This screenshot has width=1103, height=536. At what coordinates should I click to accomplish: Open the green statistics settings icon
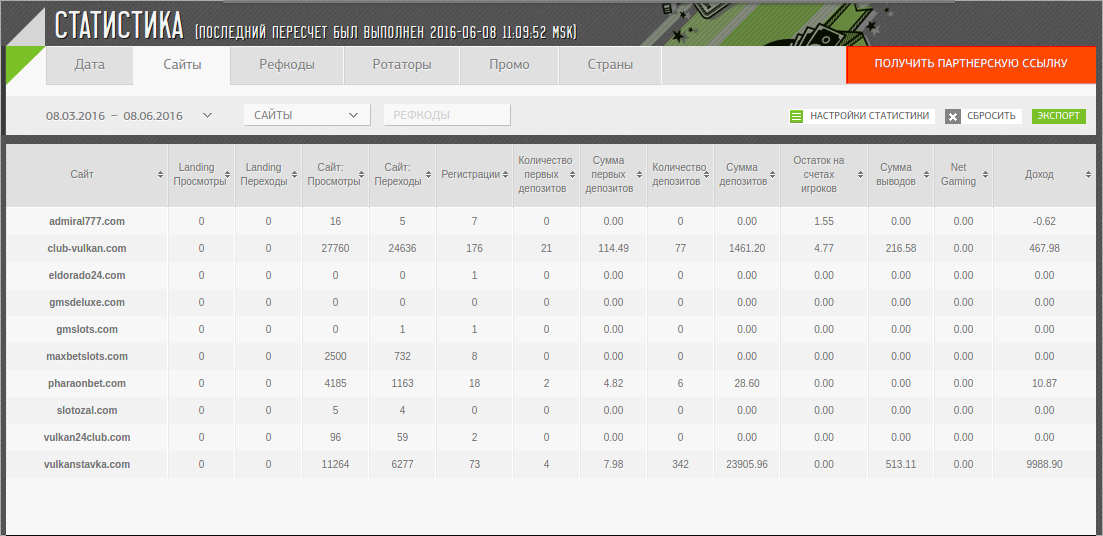coord(796,117)
